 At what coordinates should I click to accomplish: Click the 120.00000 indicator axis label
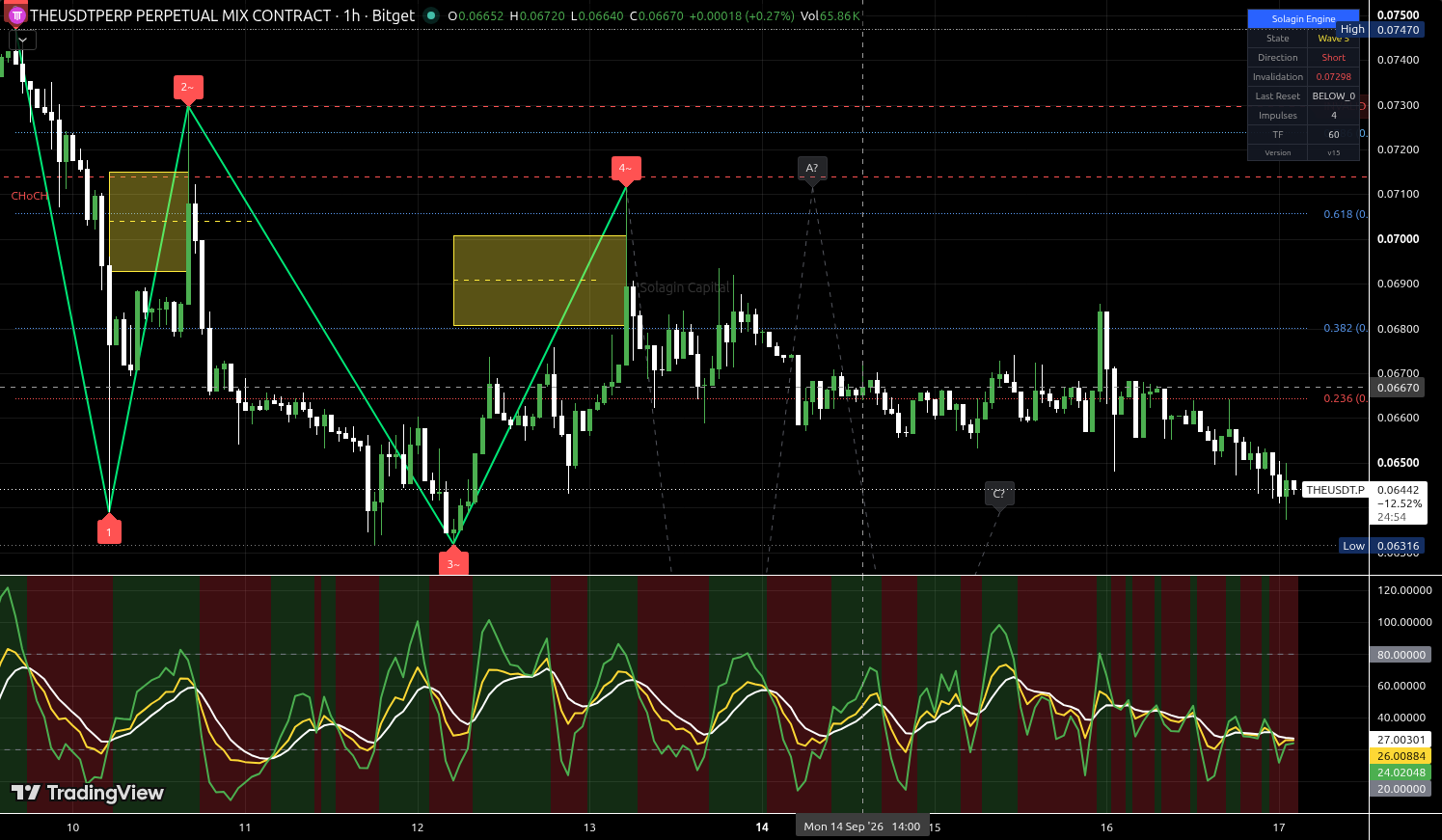coord(1404,590)
